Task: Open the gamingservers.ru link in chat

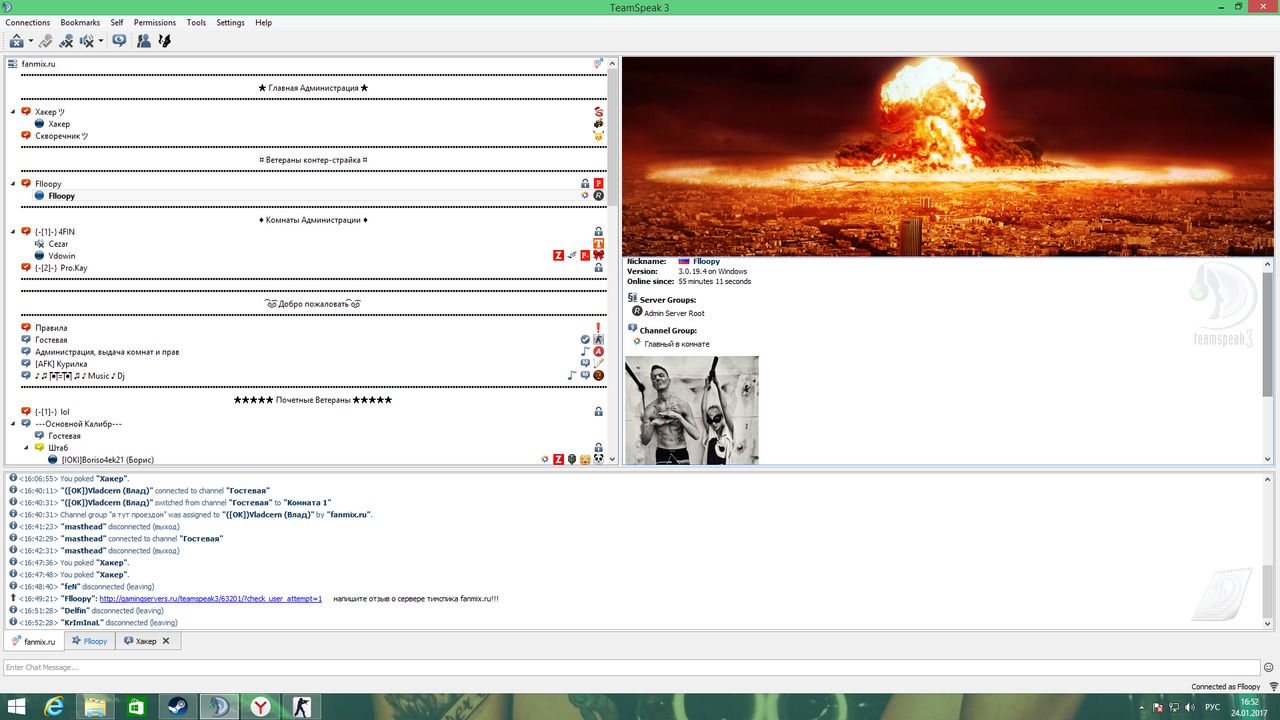Action: (x=210, y=599)
